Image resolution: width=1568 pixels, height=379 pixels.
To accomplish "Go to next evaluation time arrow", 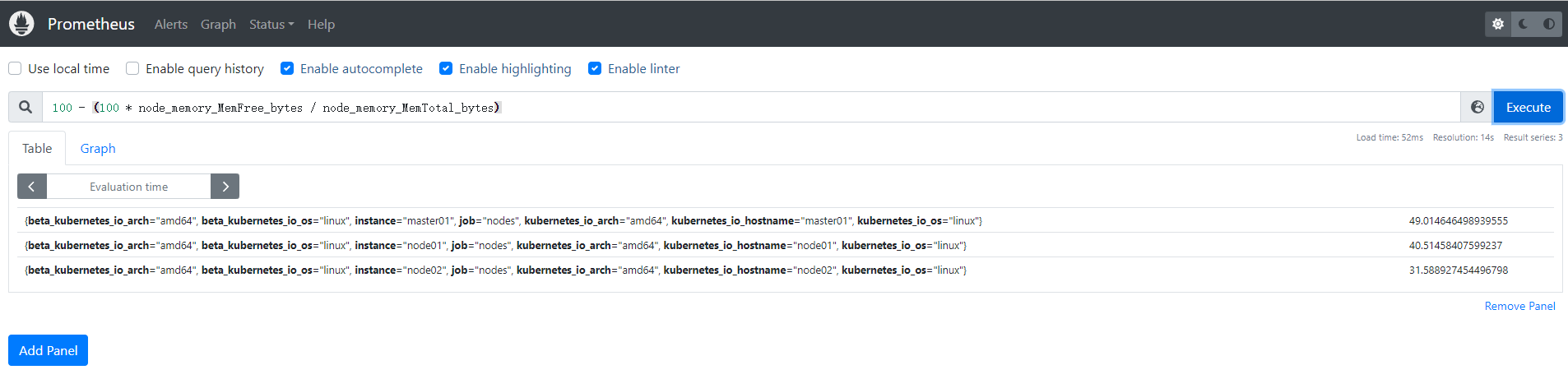I will (x=225, y=187).
